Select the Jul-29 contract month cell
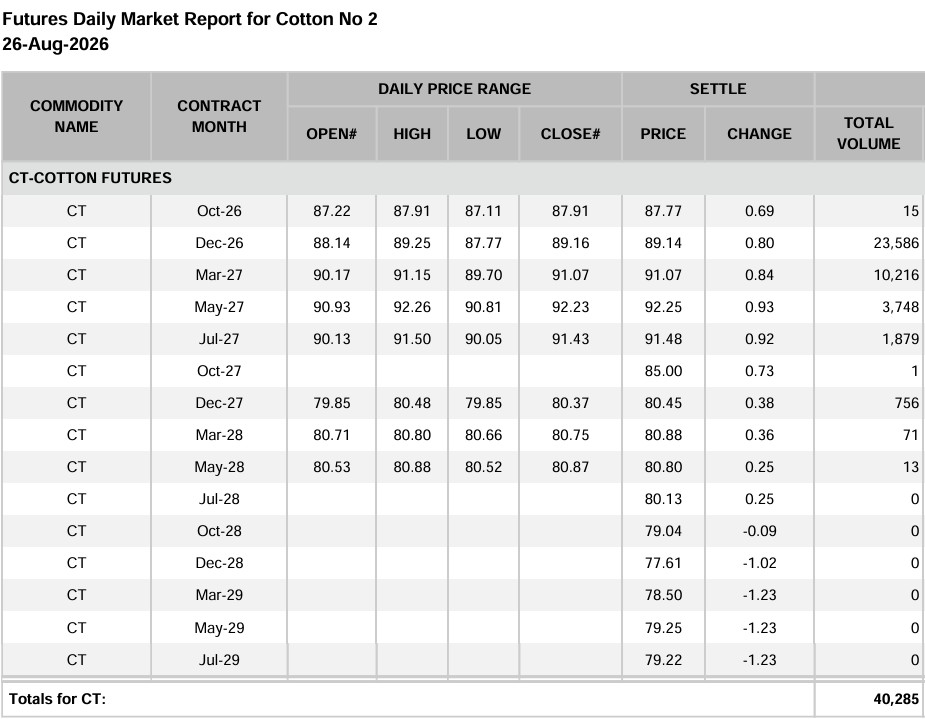Image resolution: width=925 pixels, height=719 pixels. 219,660
